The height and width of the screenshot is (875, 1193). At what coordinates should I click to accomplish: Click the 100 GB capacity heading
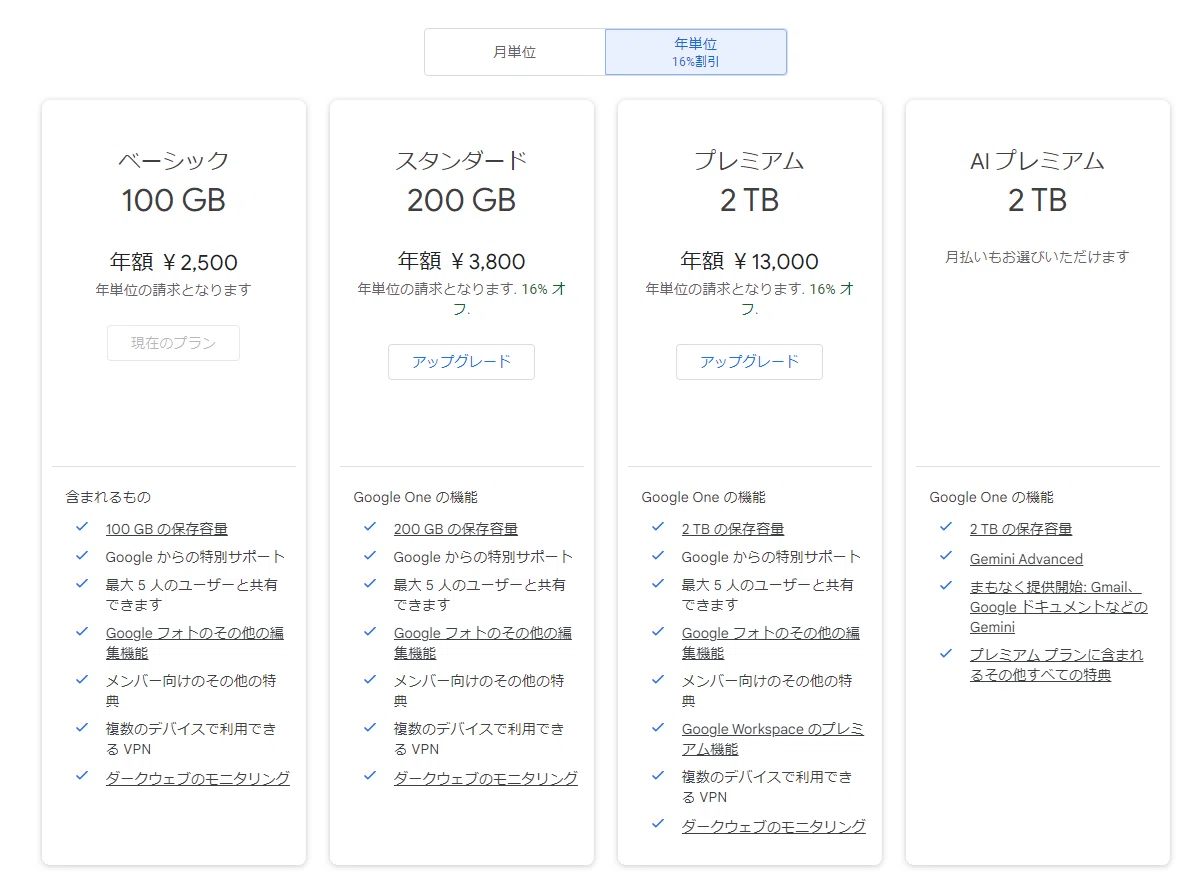point(173,200)
